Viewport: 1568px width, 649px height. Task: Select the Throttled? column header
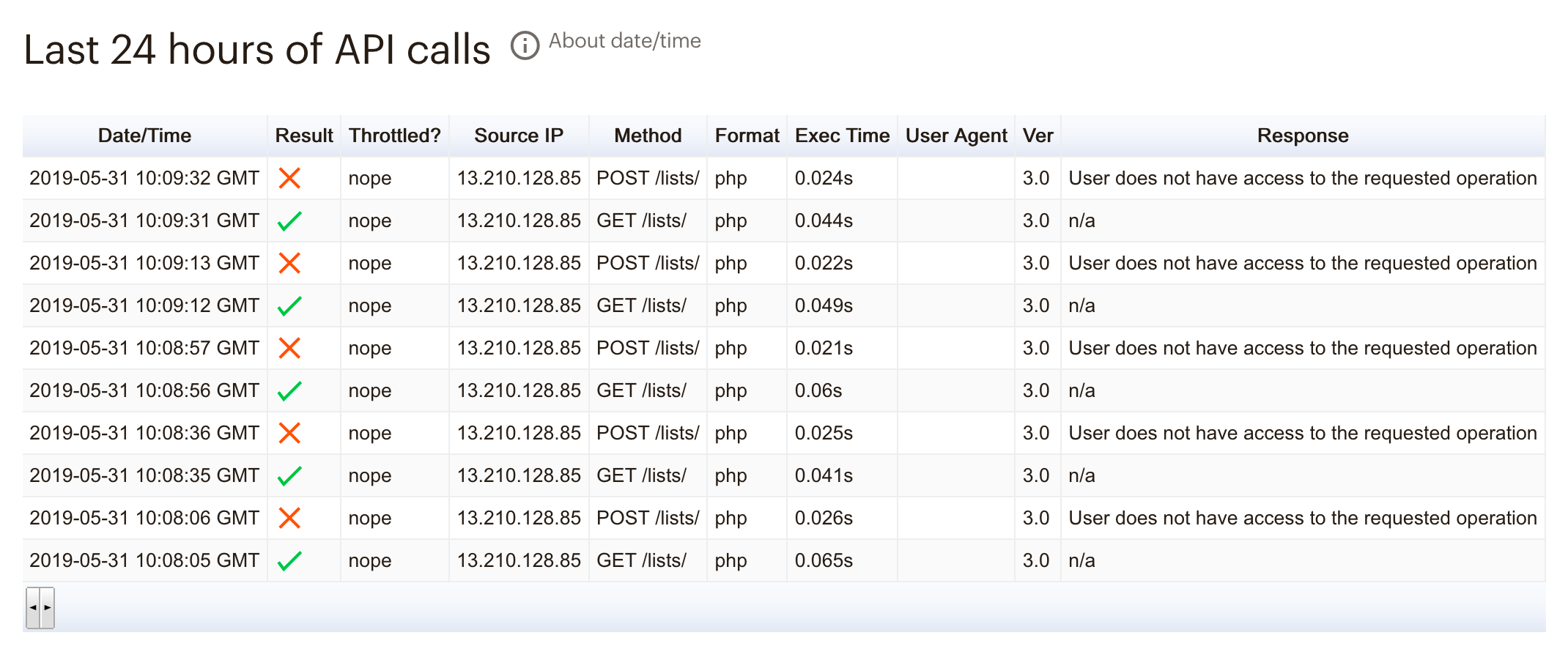pos(394,136)
